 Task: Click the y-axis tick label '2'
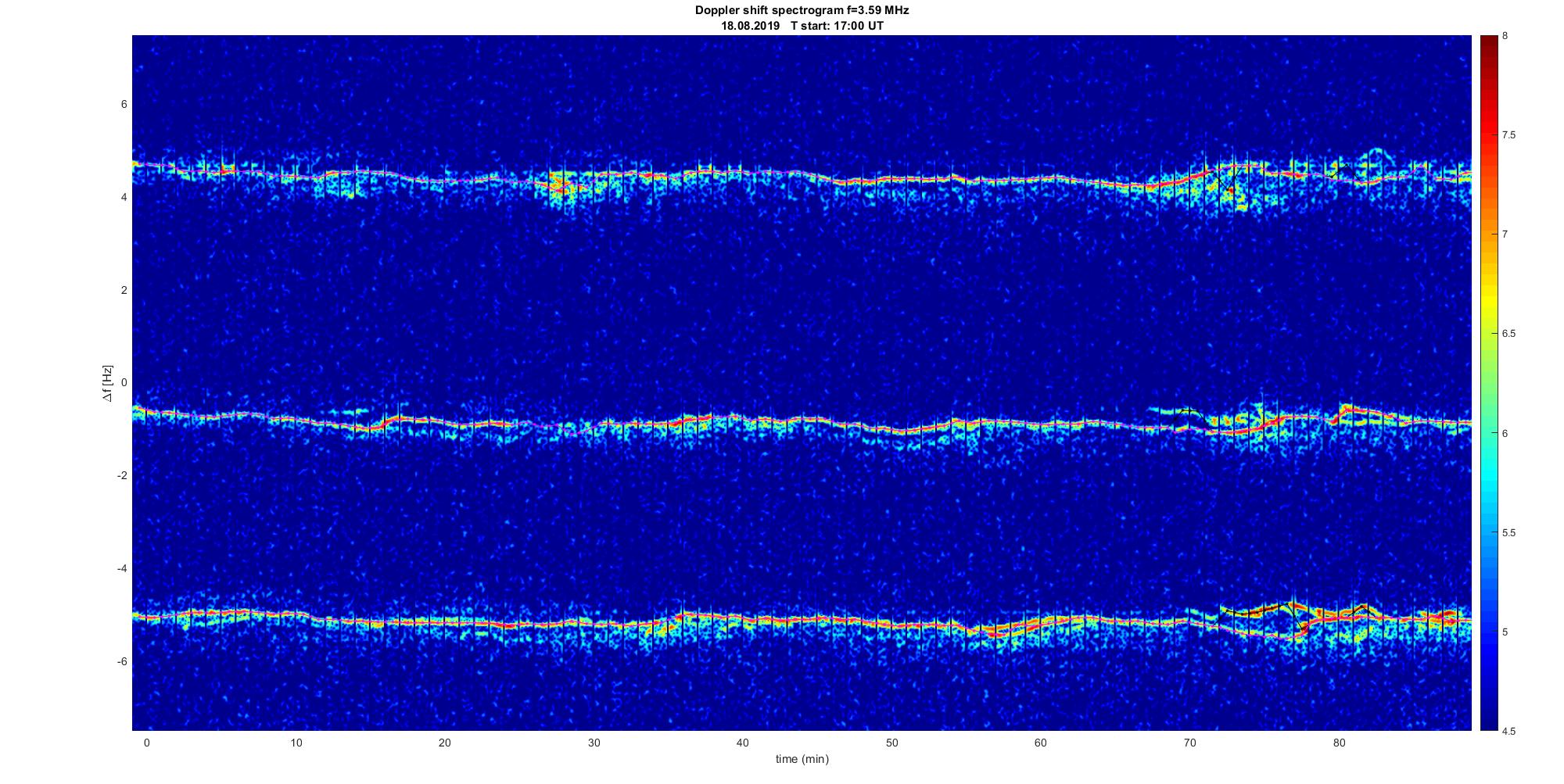(124, 290)
